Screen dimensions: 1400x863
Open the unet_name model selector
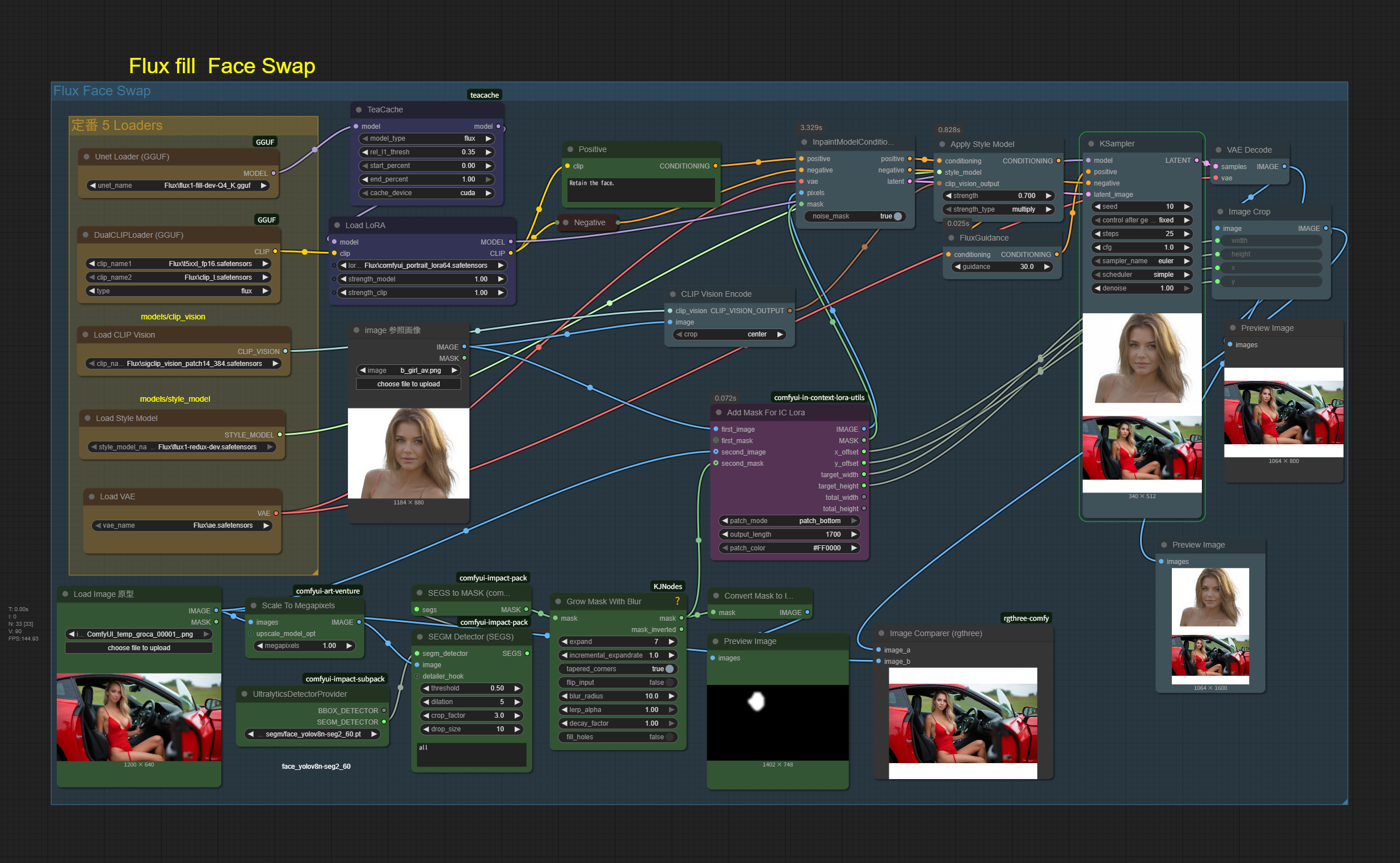178,186
